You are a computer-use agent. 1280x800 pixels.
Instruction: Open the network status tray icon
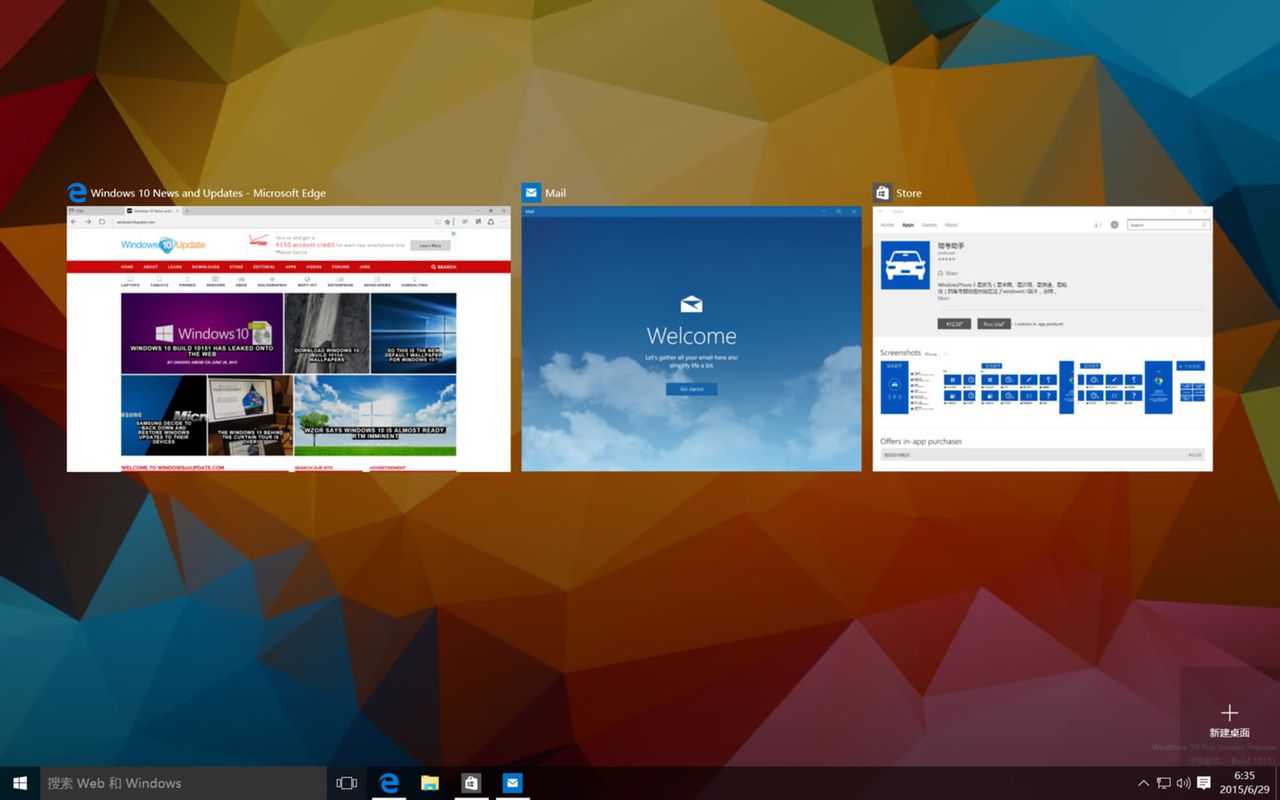coord(1164,783)
